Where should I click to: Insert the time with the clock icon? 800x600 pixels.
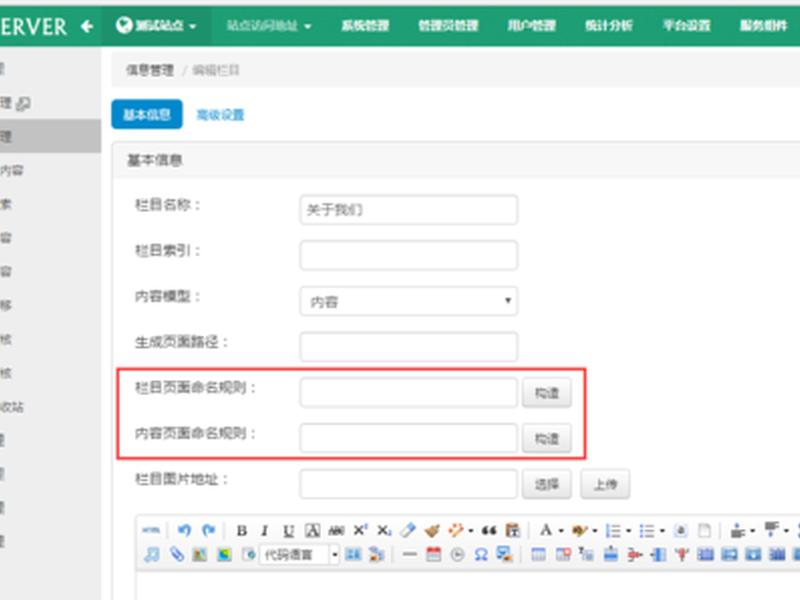tap(458, 555)
